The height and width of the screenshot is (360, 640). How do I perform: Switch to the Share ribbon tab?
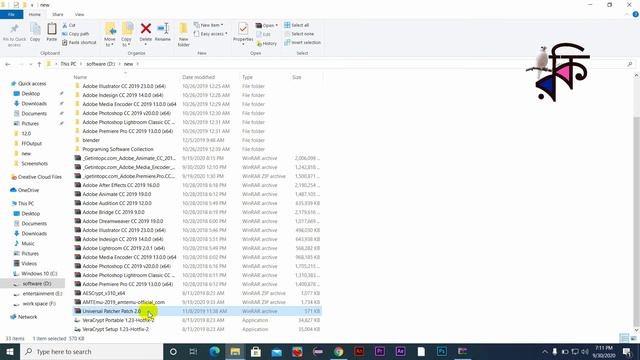click(58, 15)
